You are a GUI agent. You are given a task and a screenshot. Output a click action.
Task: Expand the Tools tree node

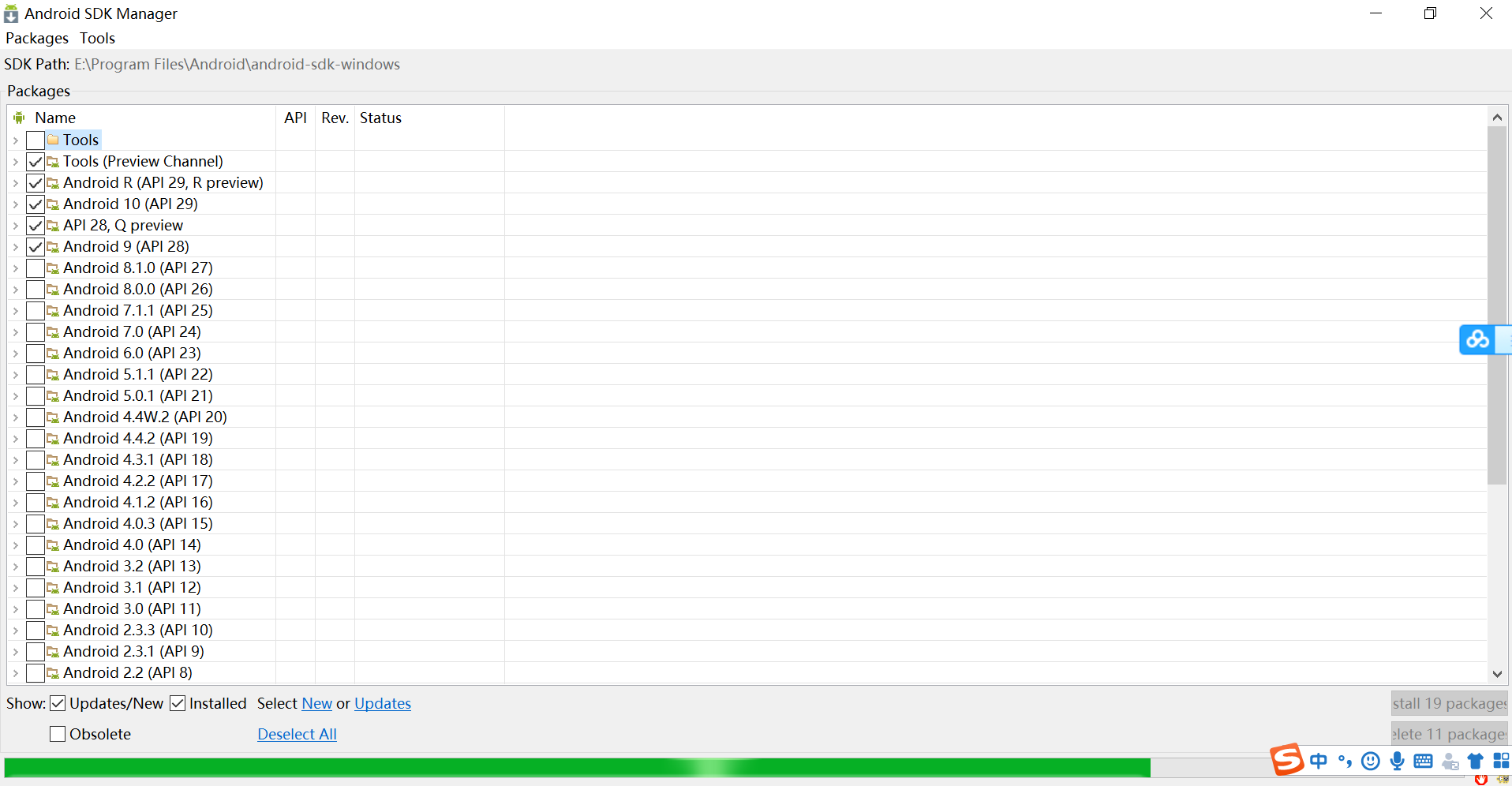coord(15,140)
